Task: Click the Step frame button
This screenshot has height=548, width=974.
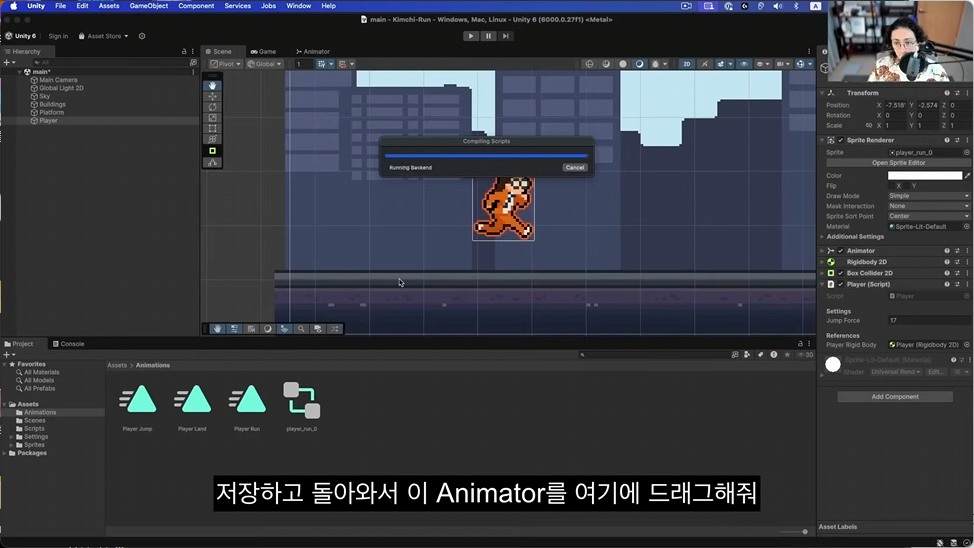Action: coord(506,36)
